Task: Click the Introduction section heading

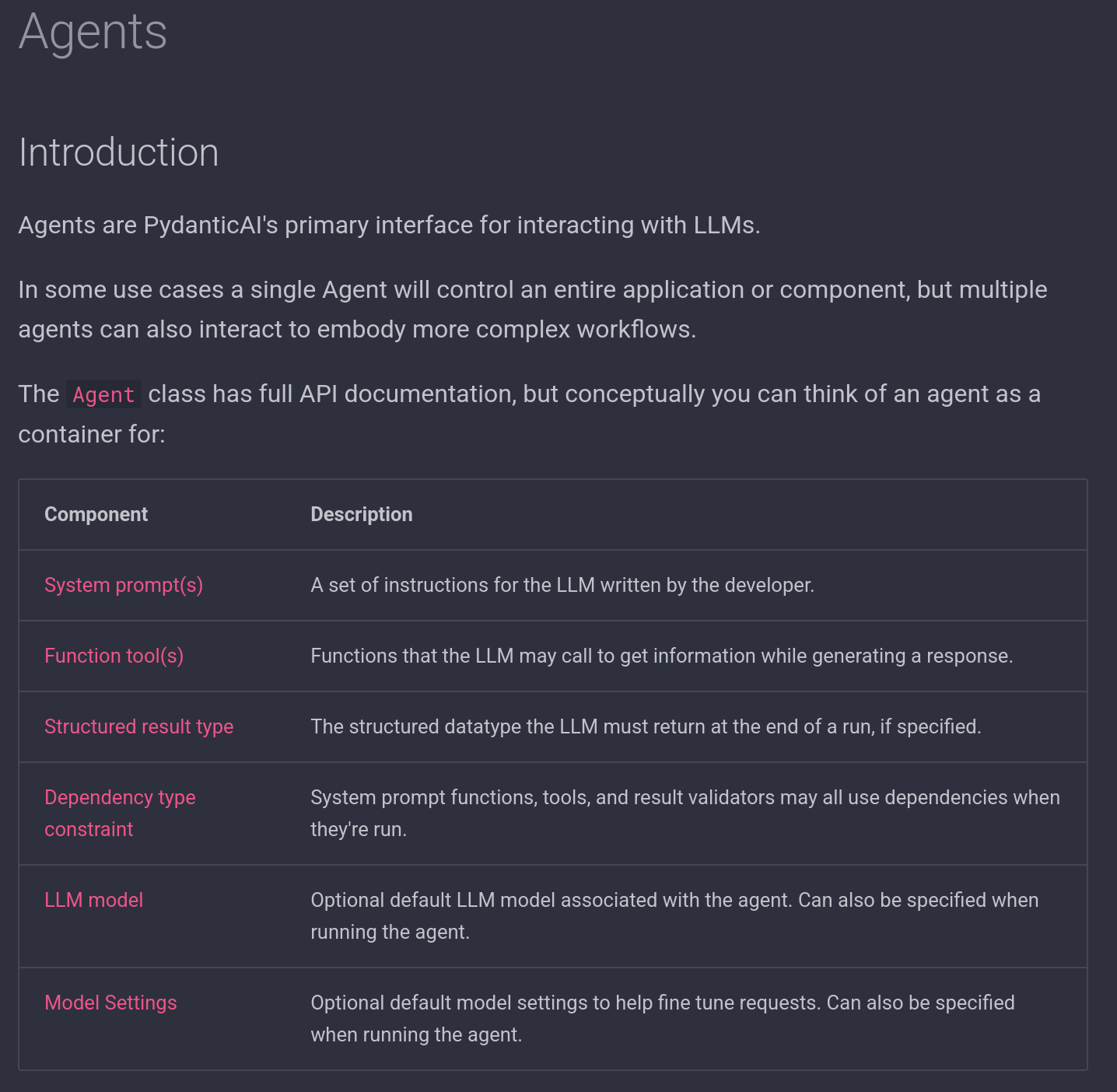Action: 118,152
